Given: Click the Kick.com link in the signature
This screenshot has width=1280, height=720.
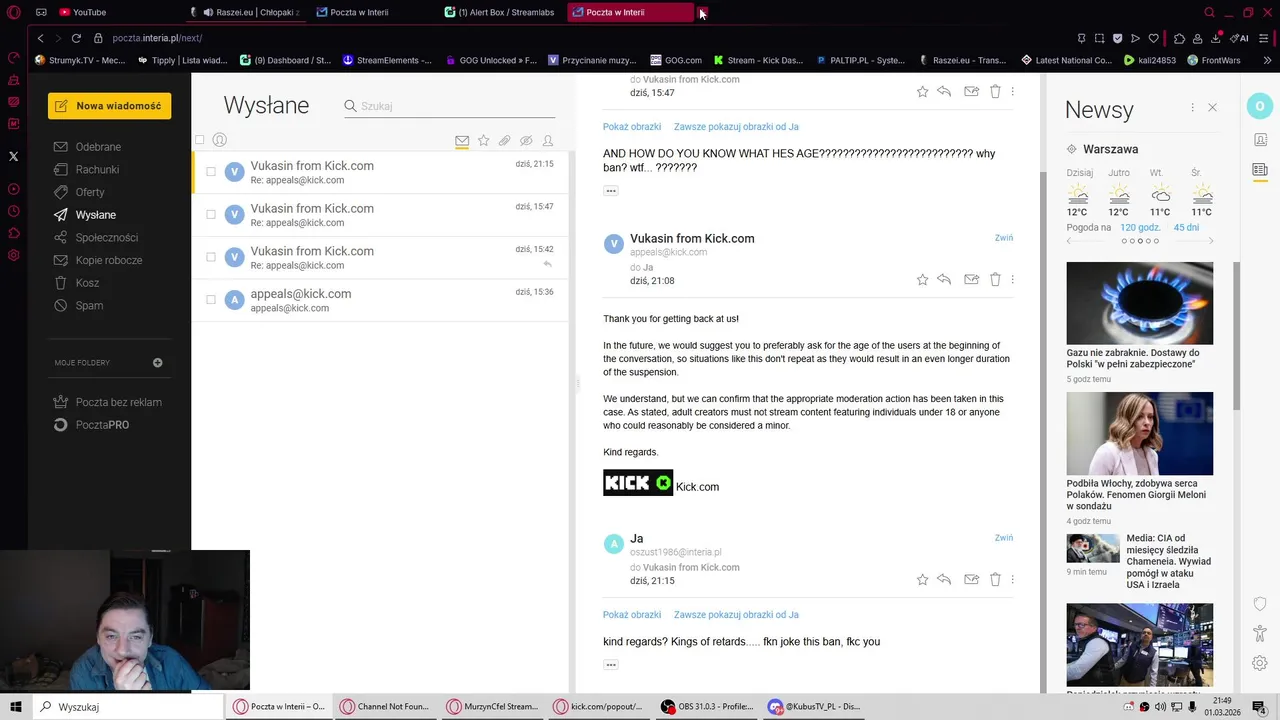Looking at the screenshot, I should coord(697,487).
